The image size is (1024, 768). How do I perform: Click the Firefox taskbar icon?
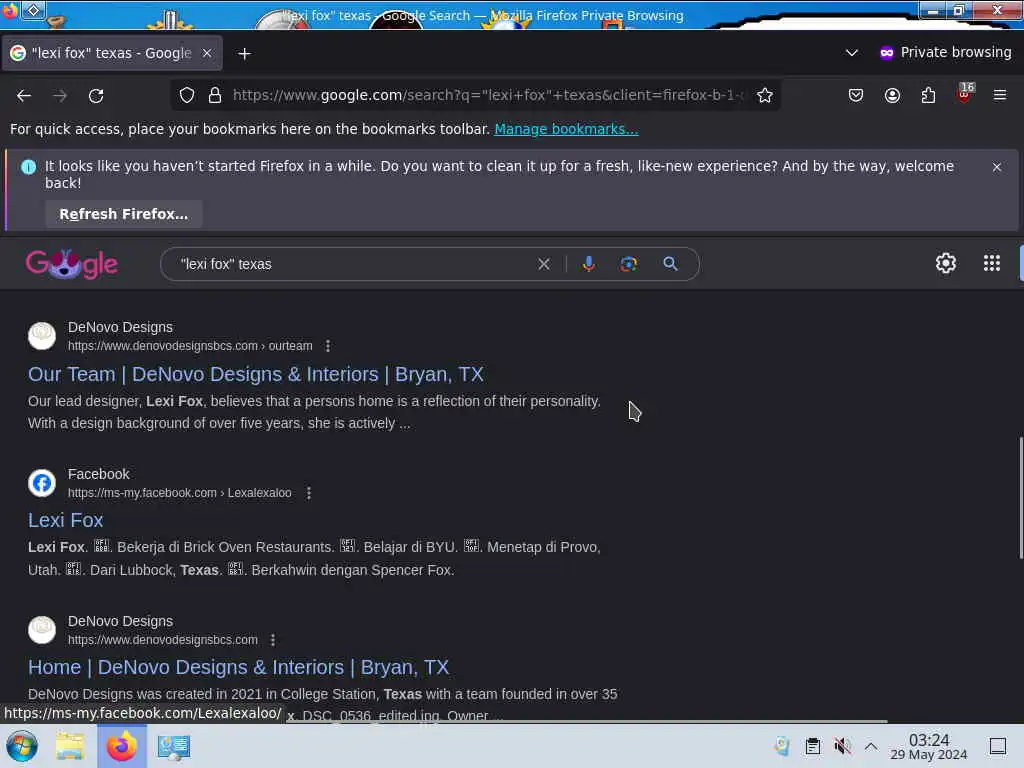pyautogui.click(x=121, y=746)
